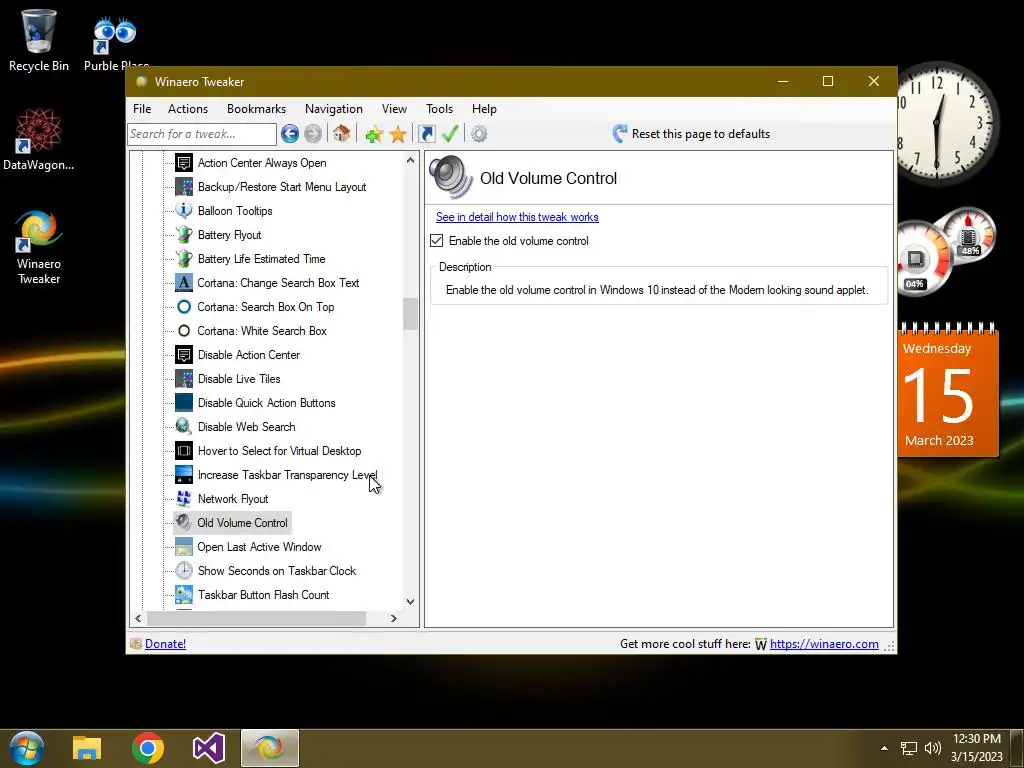Uncheck Enable the old volume control
The height and width of the screenshot is (768, 1024).
click(x=437, y=240)
